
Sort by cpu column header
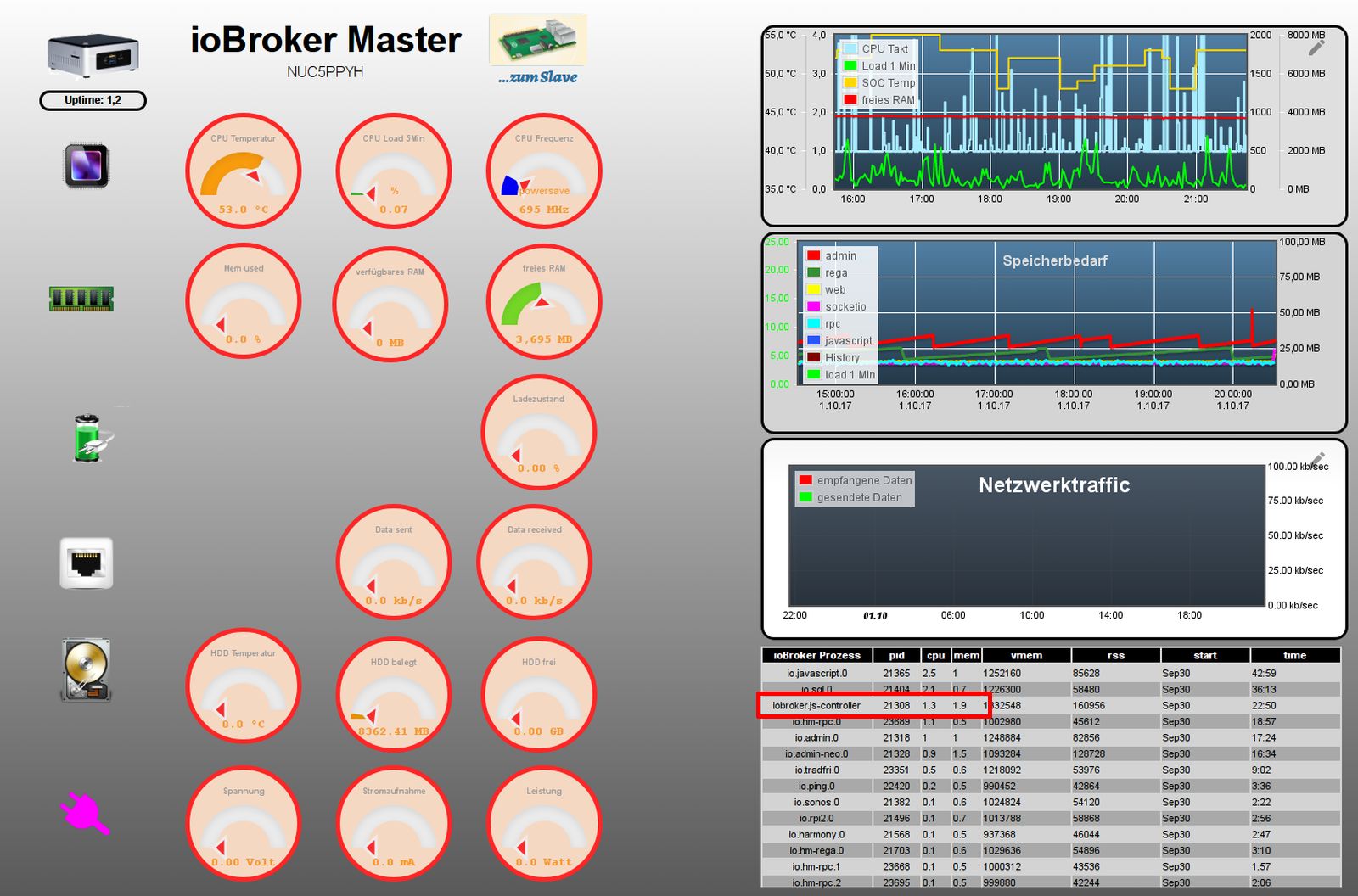[x=935, y=655]
